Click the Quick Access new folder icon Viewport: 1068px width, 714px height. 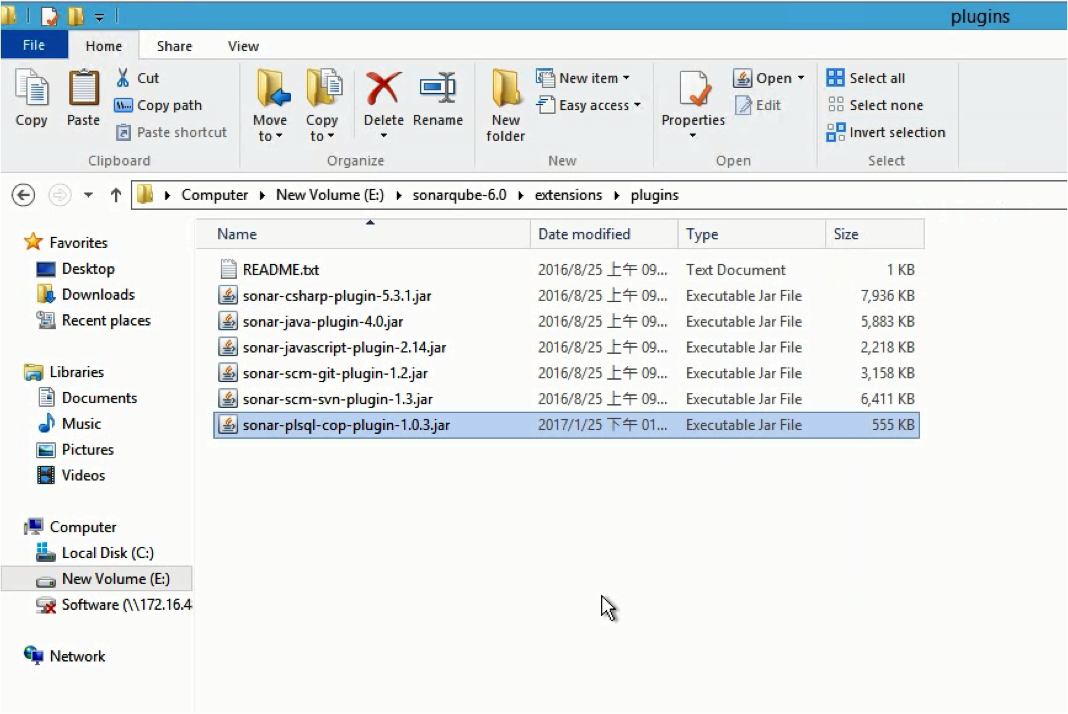[x=75, y=16]
